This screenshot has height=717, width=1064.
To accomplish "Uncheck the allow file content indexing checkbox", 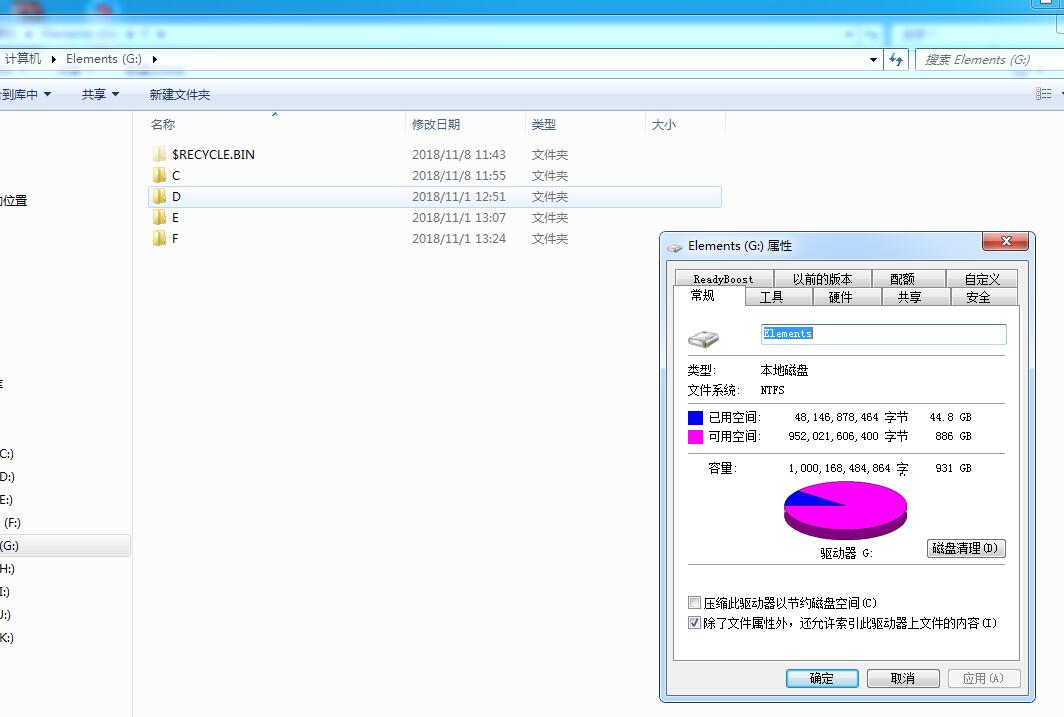I will 695,623.
